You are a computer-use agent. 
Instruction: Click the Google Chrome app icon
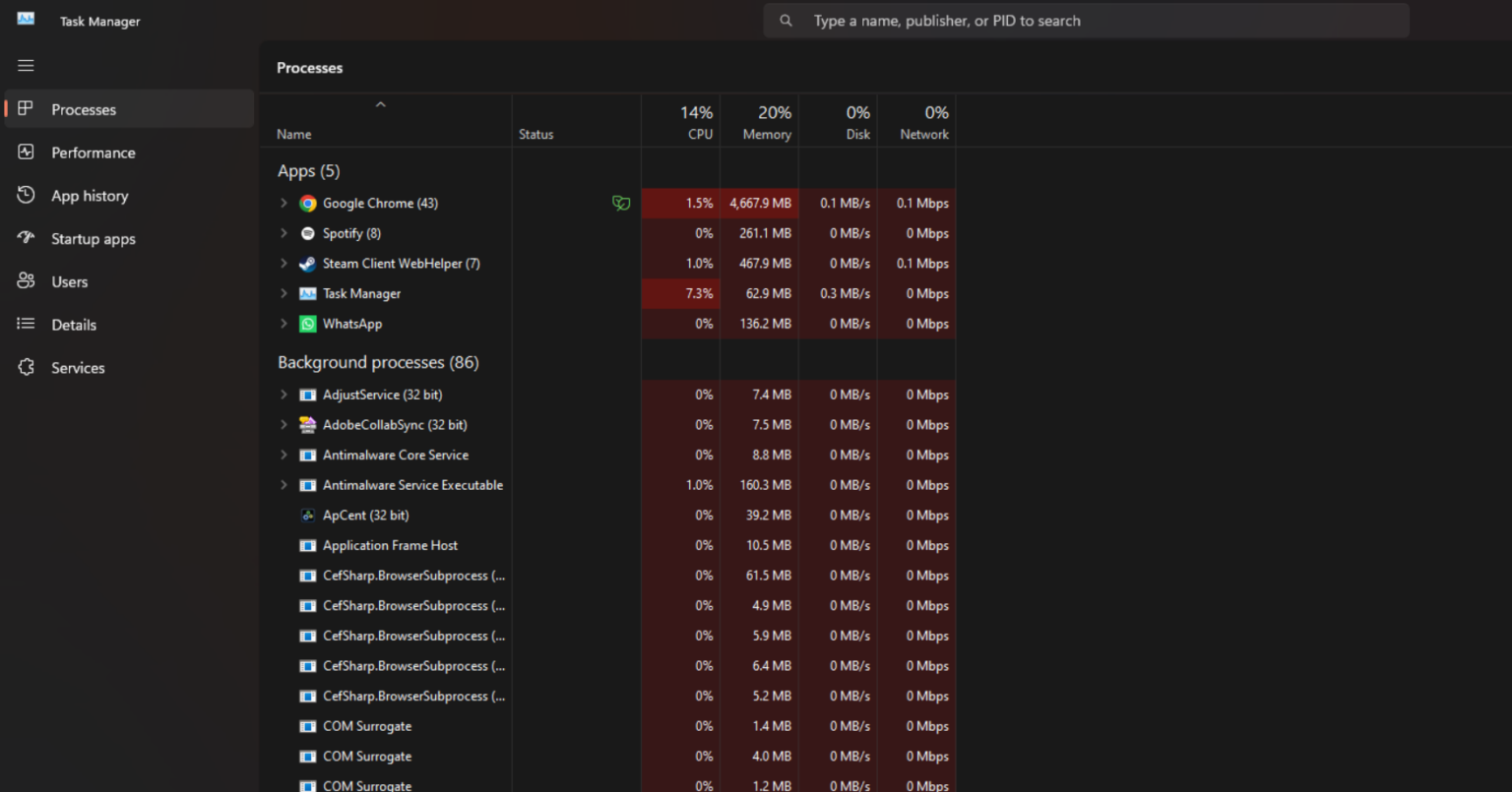(x=308, y=203)
